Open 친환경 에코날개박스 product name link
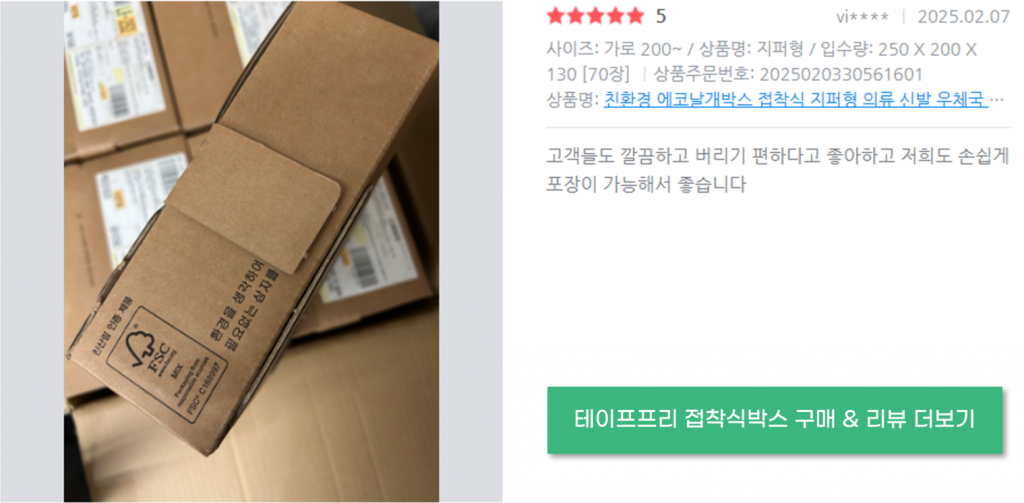Screen dimensions: 1024x503 (x=795, y=100)
